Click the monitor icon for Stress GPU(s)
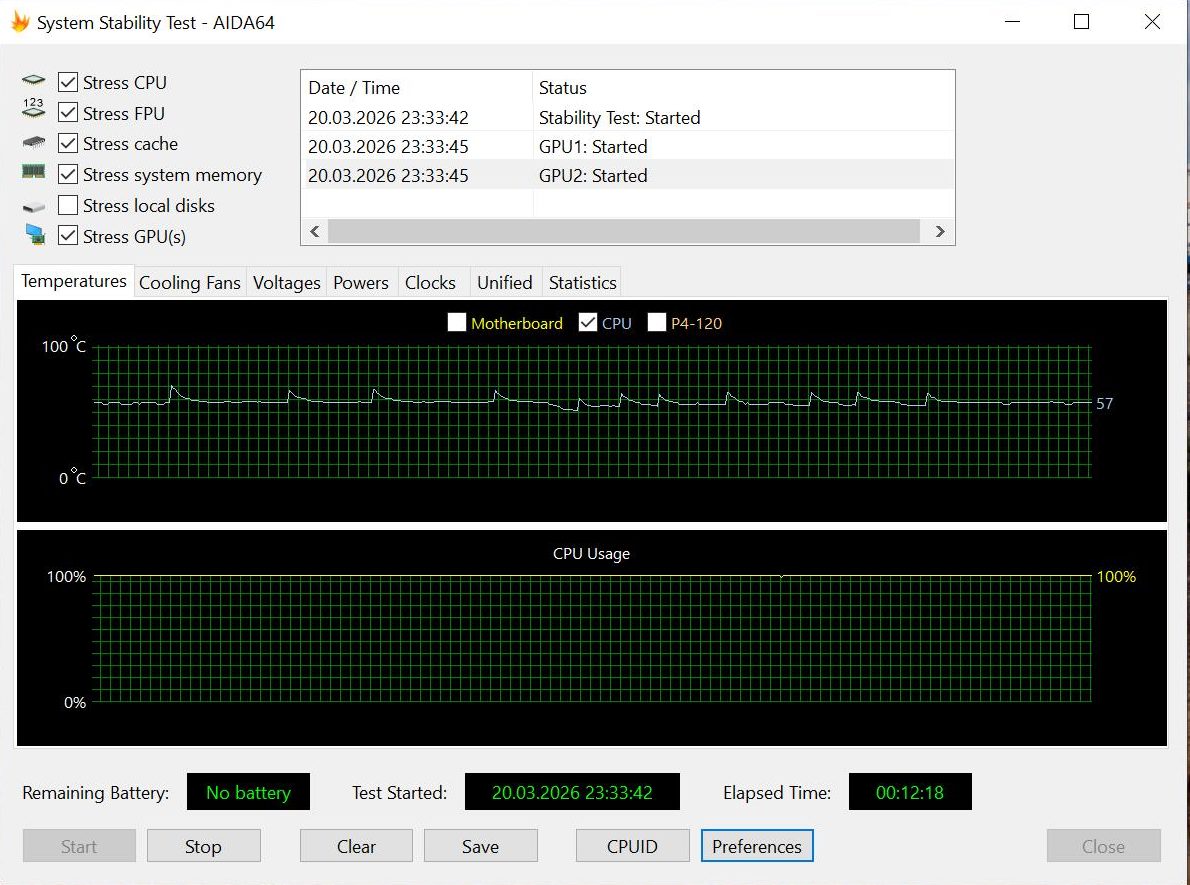The width and height of the screenshot is (1190, 885). pyautogui.click(x=34, y=235)
